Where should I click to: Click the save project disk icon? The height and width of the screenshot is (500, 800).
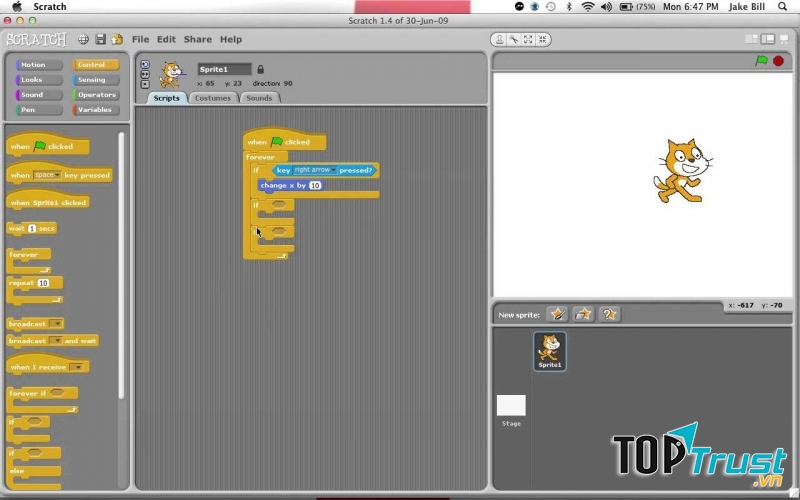pos(100,39)
